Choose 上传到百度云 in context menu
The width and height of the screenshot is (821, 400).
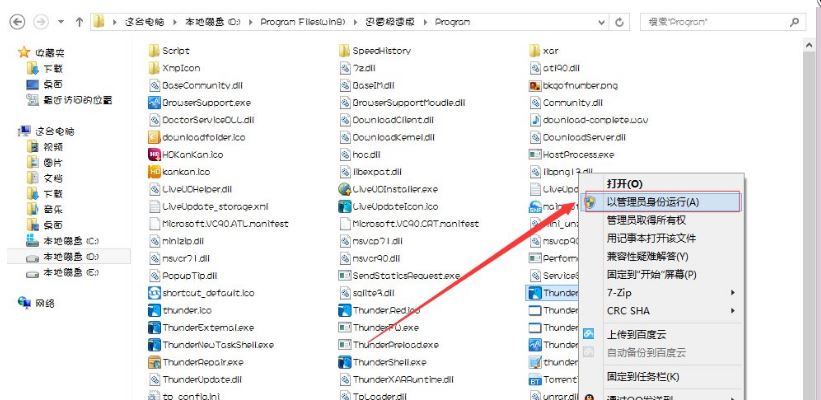tap(662, 334)
